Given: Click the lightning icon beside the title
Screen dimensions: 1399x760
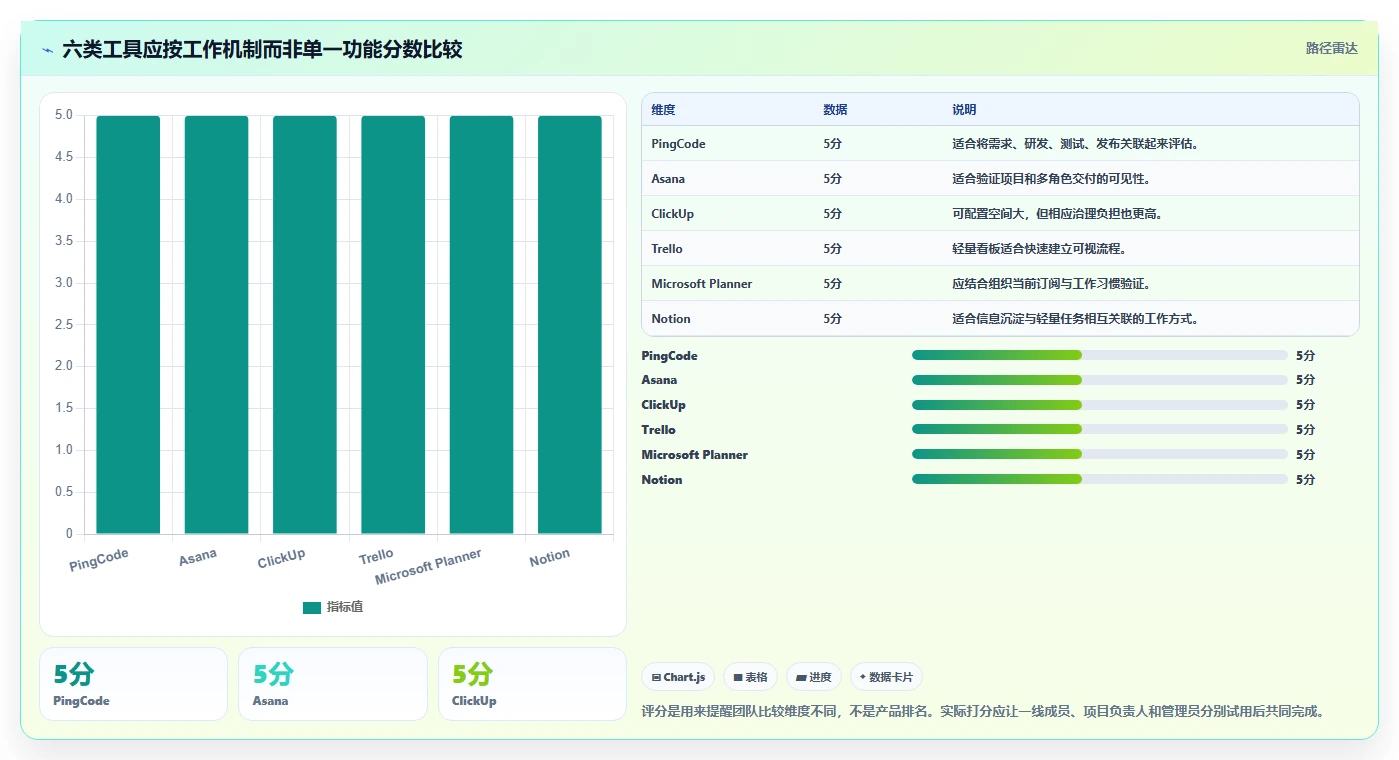Looking at the screenshot, I should click(48, 50).
